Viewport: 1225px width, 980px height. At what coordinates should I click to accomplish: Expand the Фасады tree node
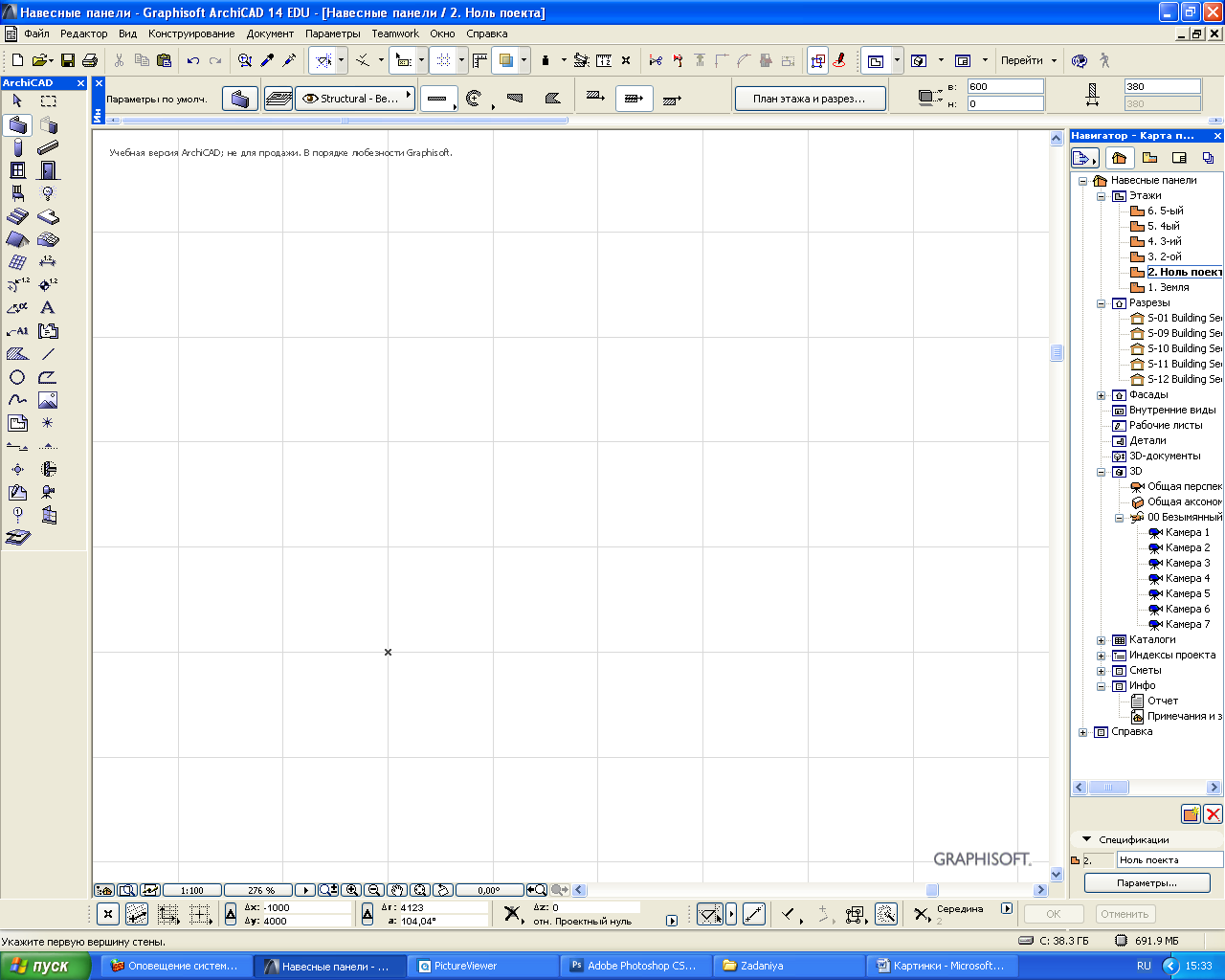[1101, 395]
